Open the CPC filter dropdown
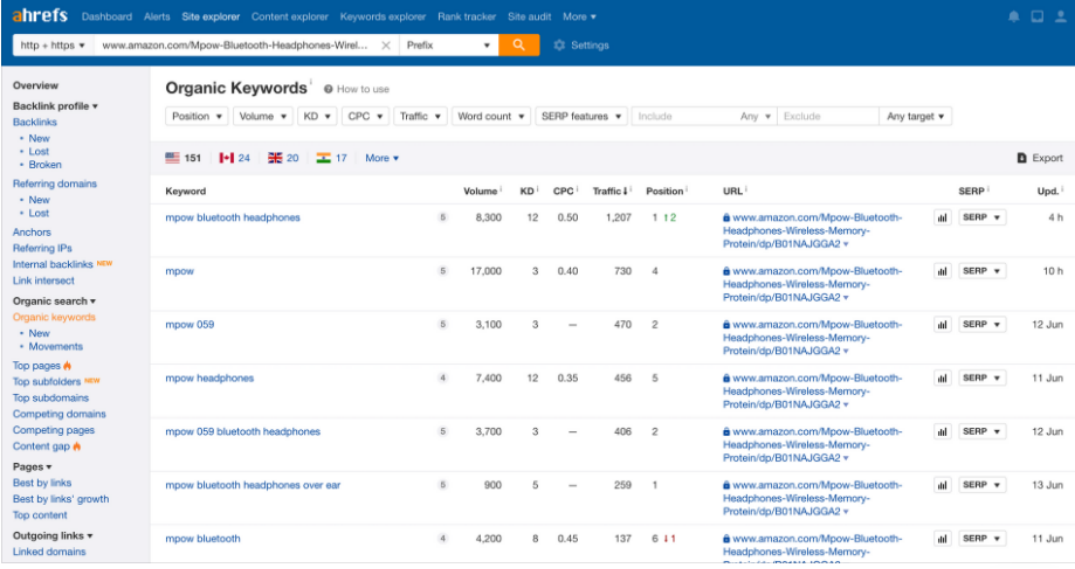Image resolution: width=1075 pixels, height=569 pixels. click(x=365, y=117)
